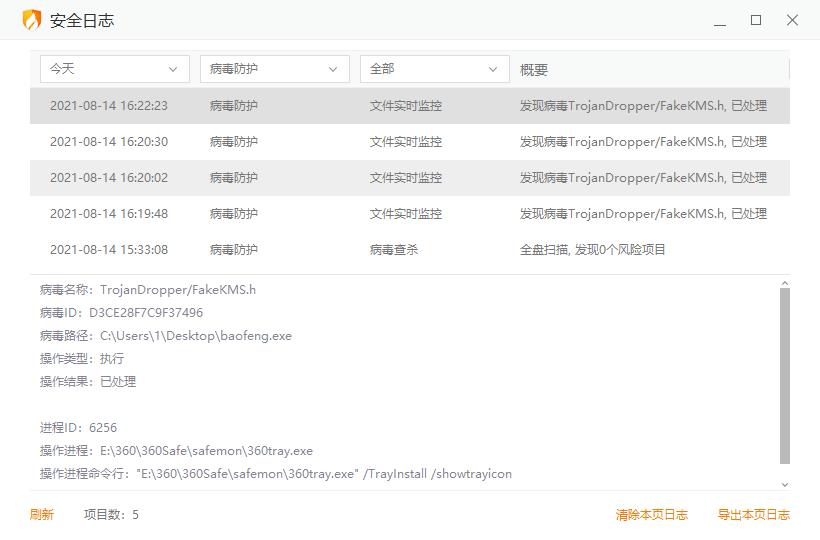
Task: Select log entry at 2021-08-14 15:33:08
Action: pyautogui.click(x=409, y=250)
